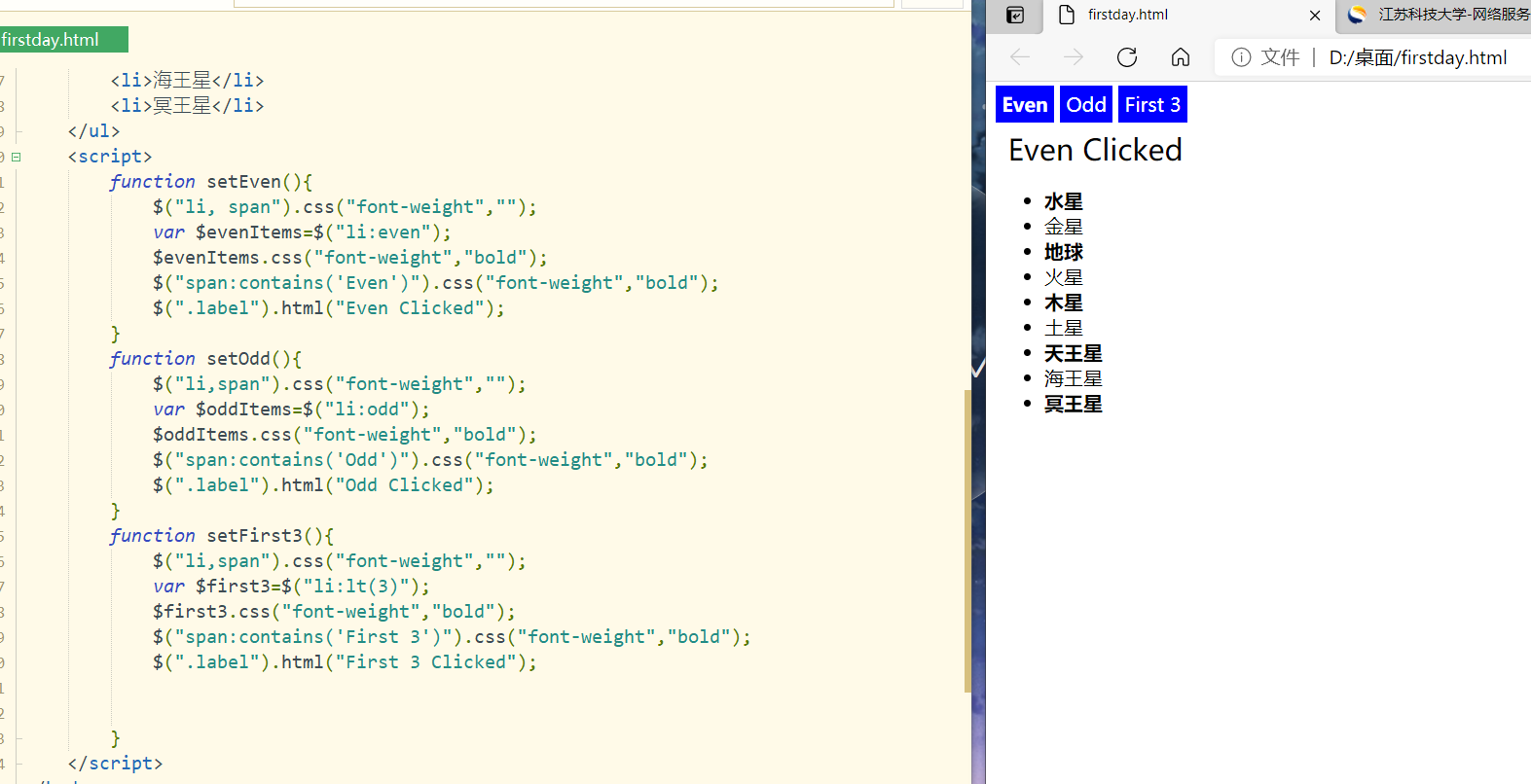Image resolution: width=1531 pixels, height=784 pixels.
Task: Click the opening <script> tag line
Action: pyautogui.click(x=110, y=157)
